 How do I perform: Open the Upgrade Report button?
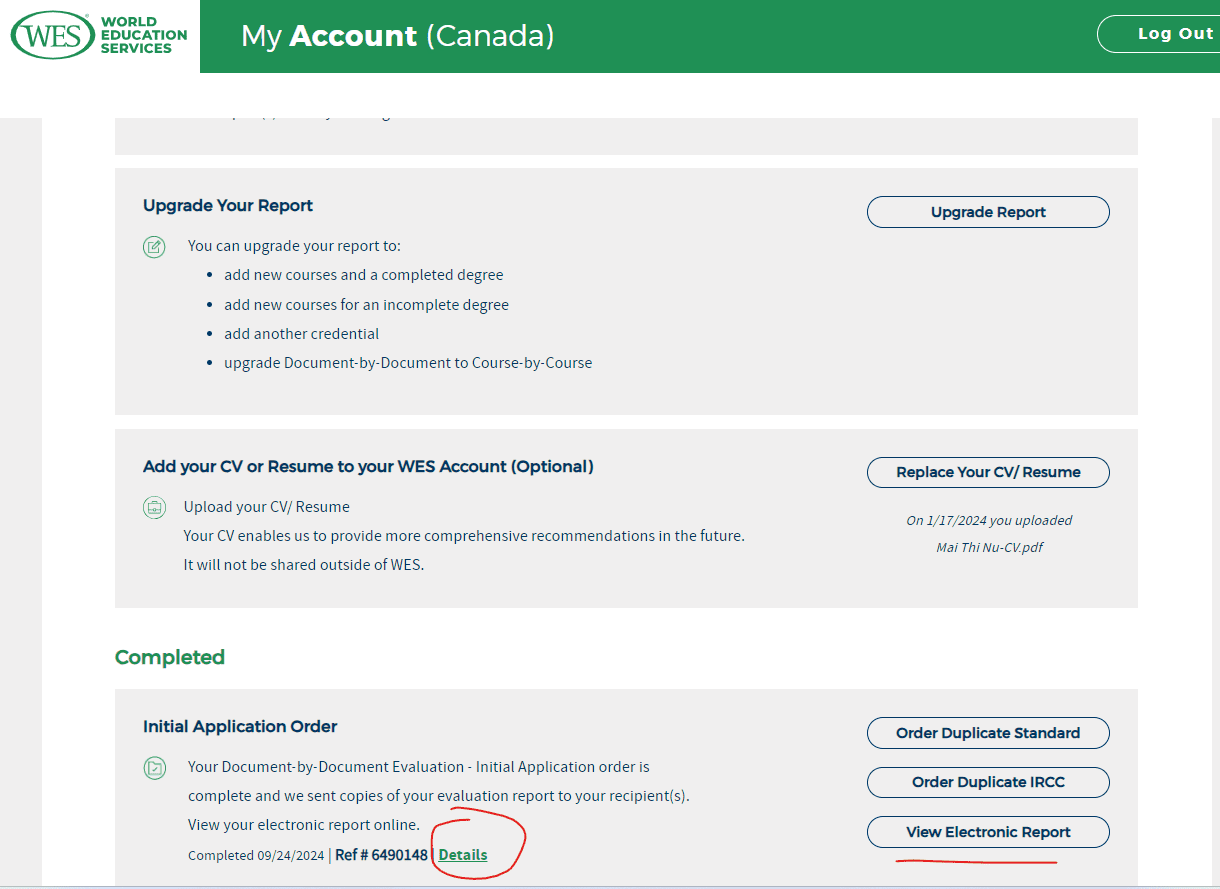click(988, 212)
